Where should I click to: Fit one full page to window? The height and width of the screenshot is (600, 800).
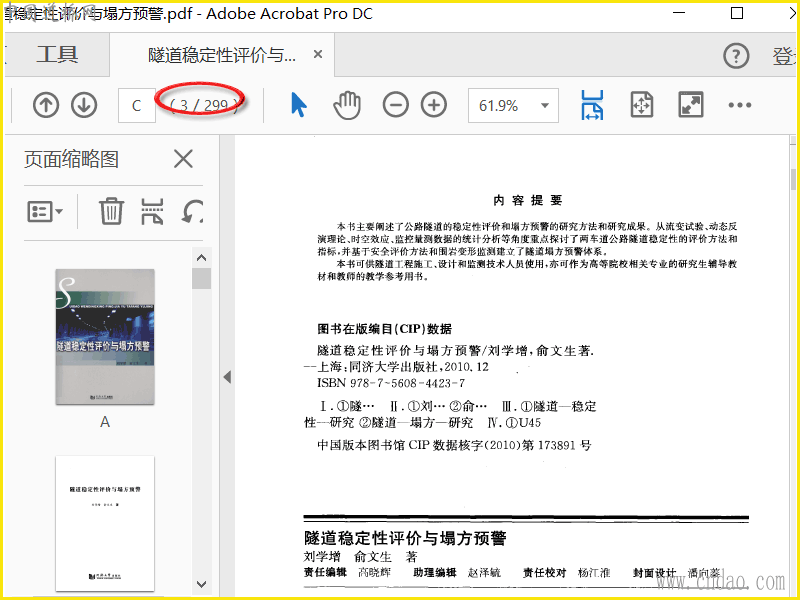click(641, 105)
